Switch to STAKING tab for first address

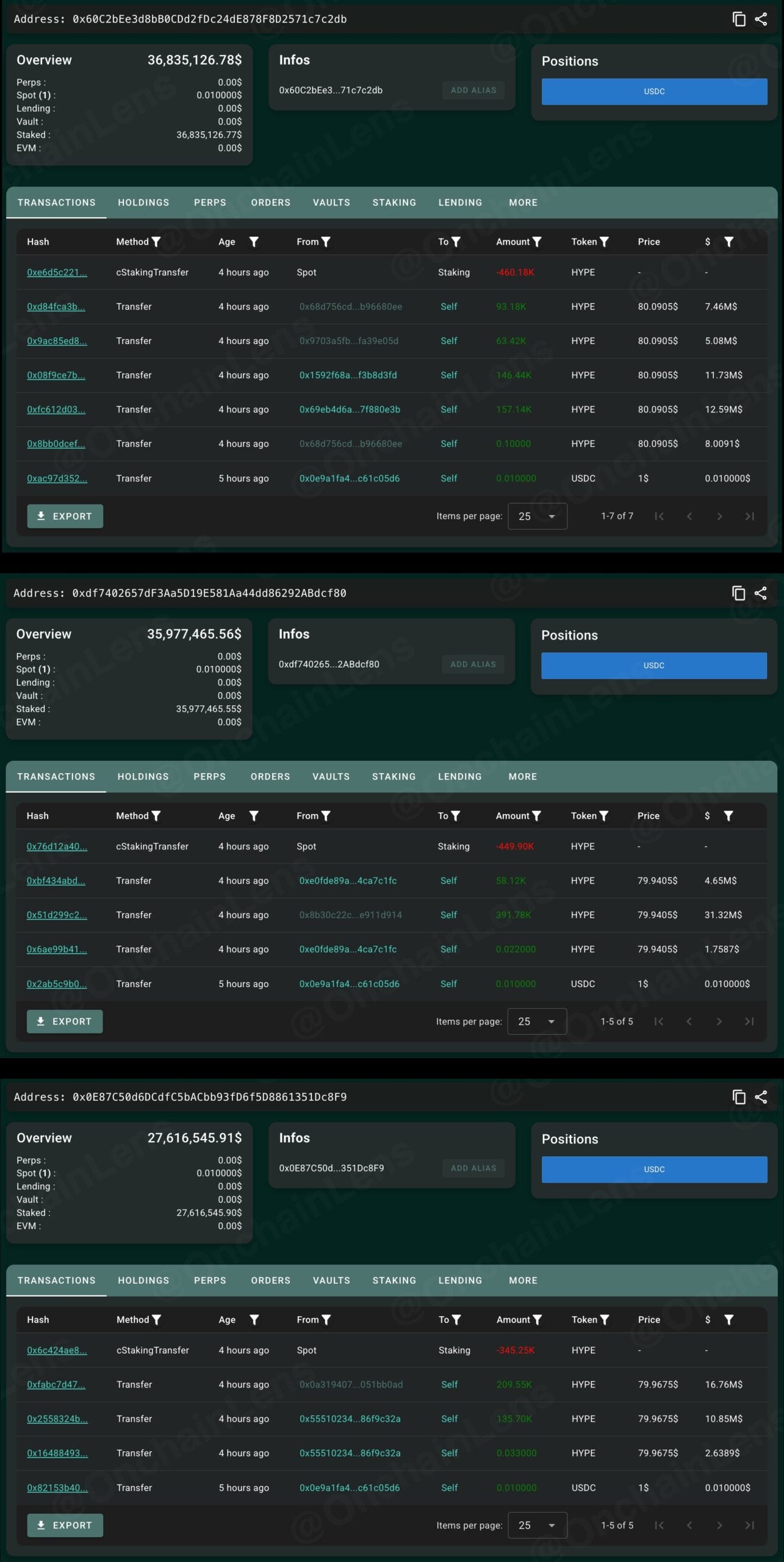pyautogui.click(x=394, y=203)
